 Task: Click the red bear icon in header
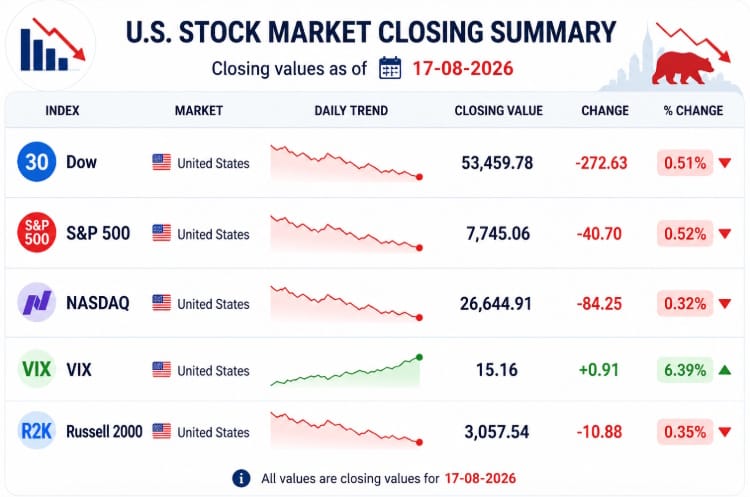click(x=682, y=67)
